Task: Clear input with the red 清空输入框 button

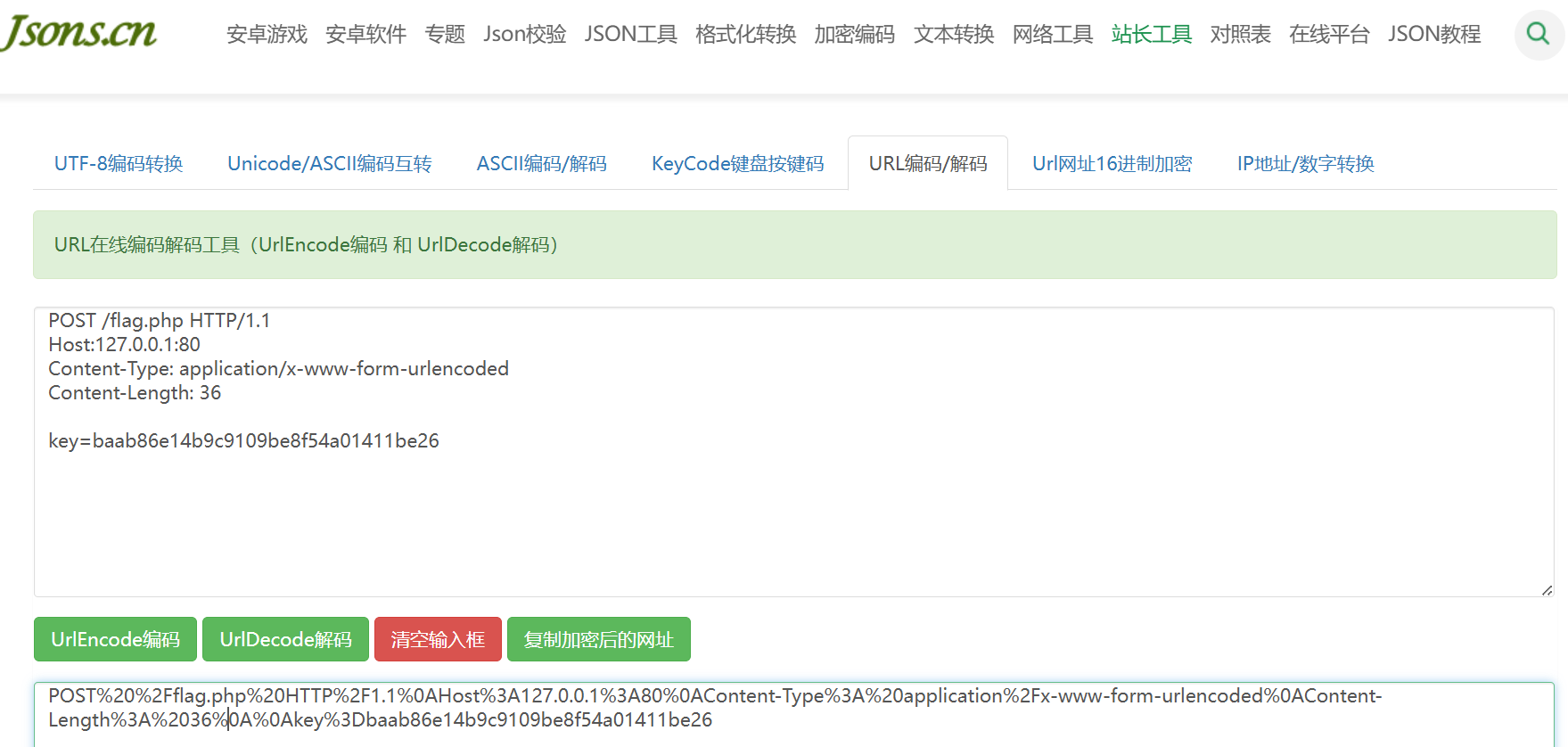Action: point(438,640)
